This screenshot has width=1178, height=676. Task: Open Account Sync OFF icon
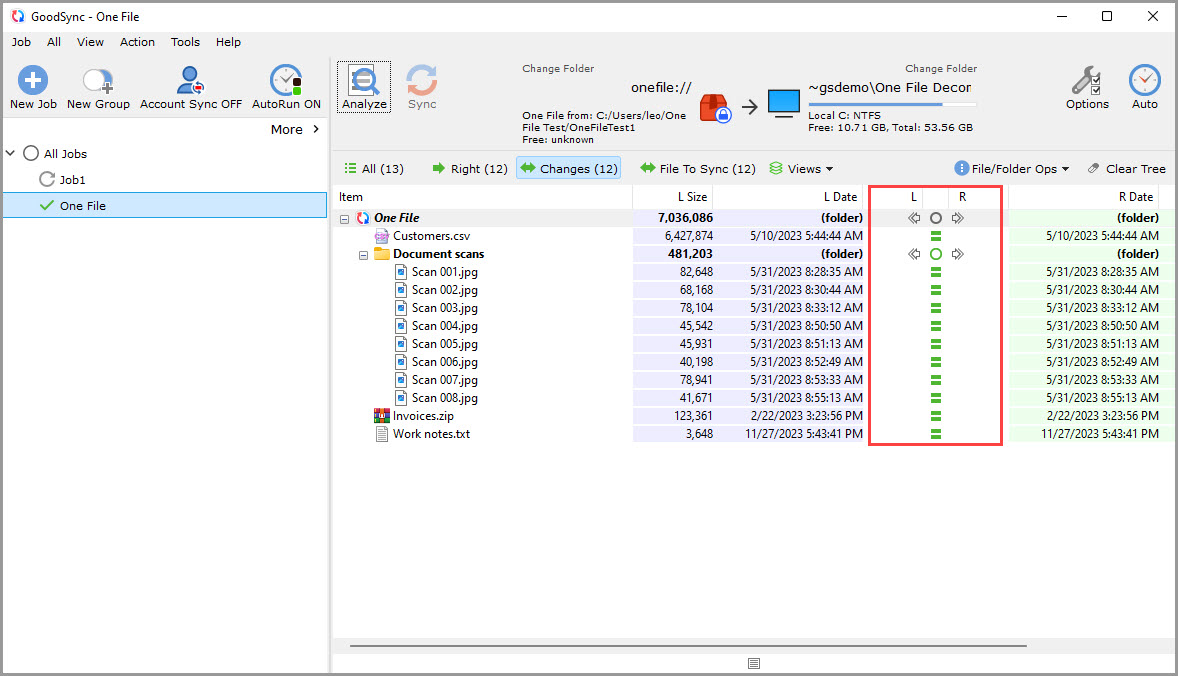click(x=190, y=80)
